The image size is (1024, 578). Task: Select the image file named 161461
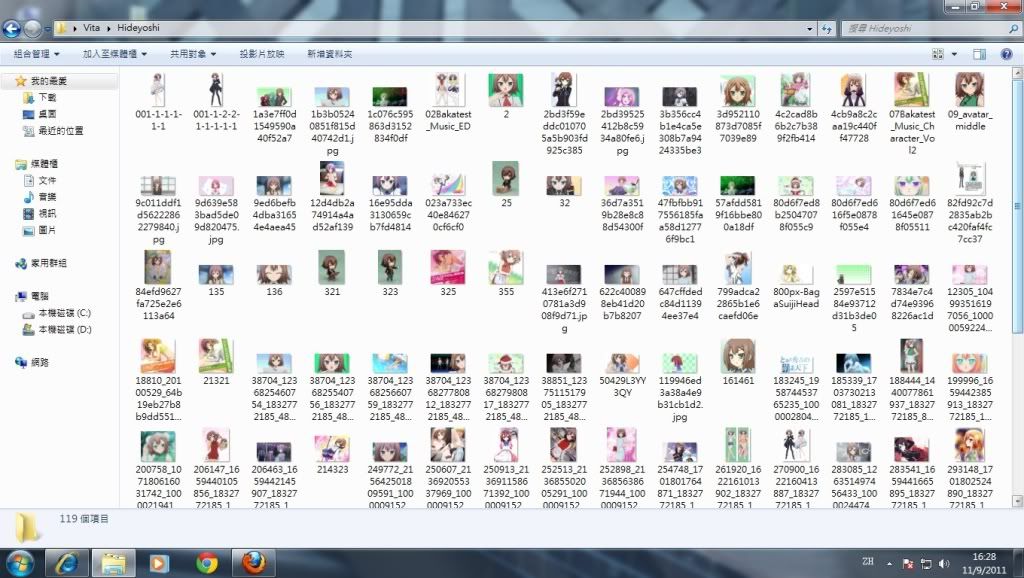[739, 362]
